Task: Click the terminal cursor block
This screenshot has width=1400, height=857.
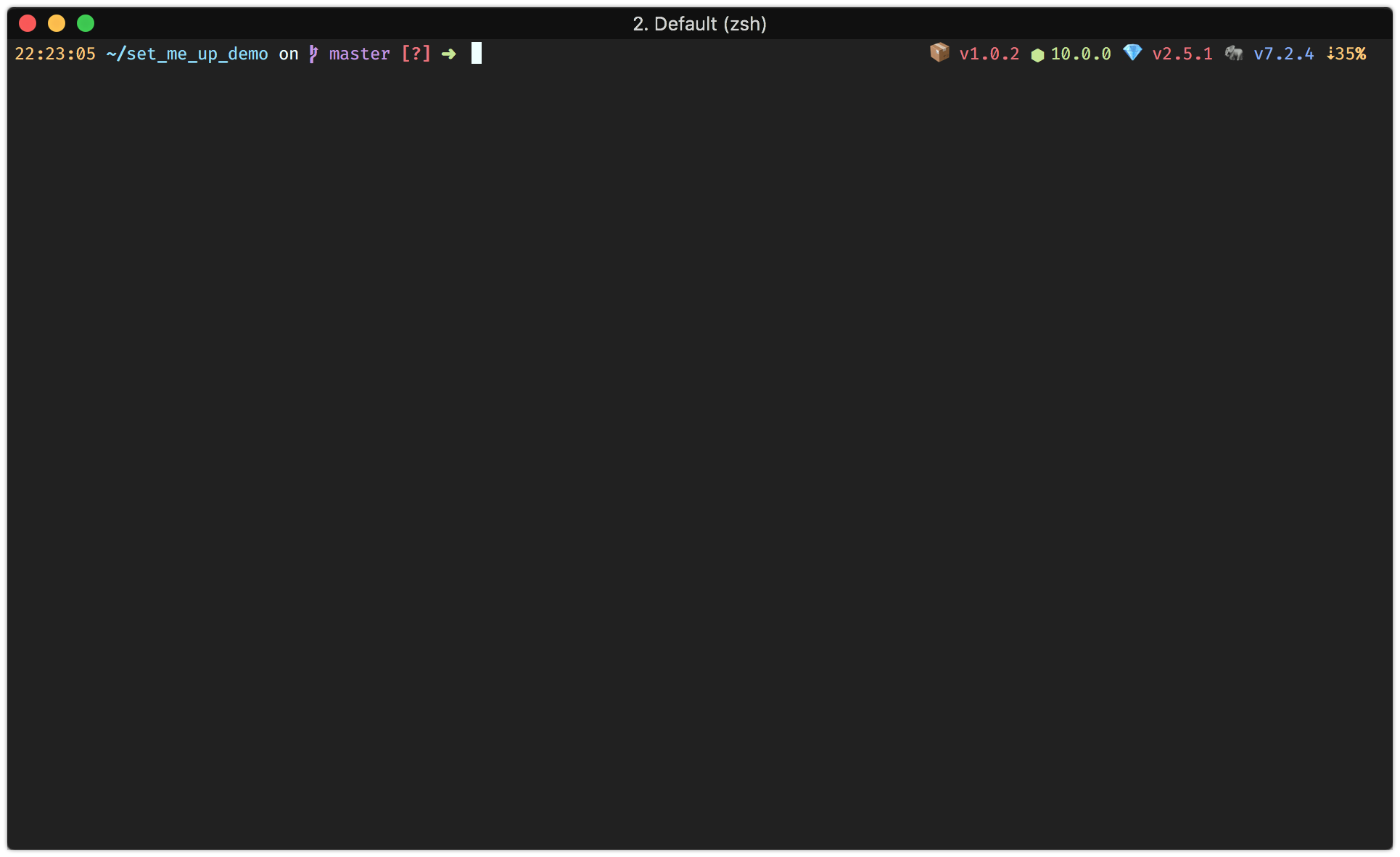Action: 477,53
